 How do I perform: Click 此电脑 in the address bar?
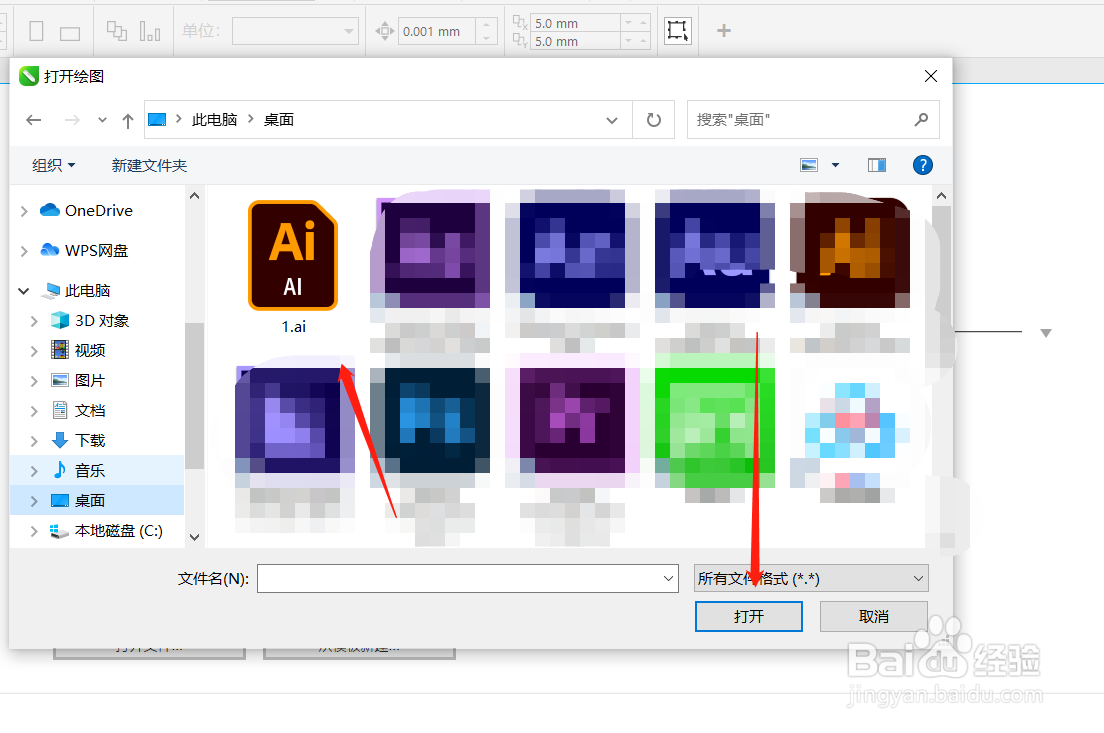click(x=214, y=120)
